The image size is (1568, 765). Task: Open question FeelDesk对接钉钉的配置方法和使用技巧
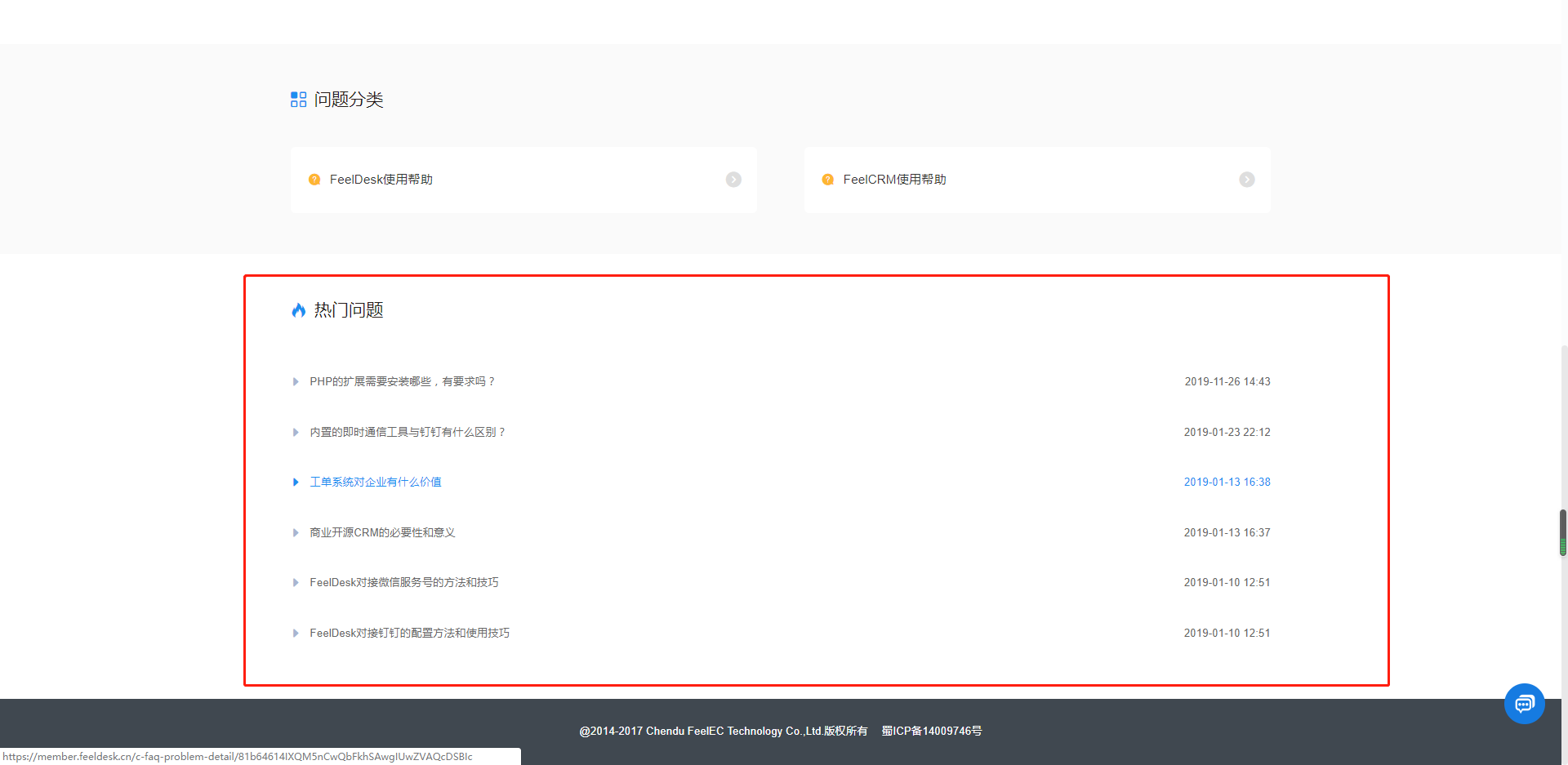[409, 633]
